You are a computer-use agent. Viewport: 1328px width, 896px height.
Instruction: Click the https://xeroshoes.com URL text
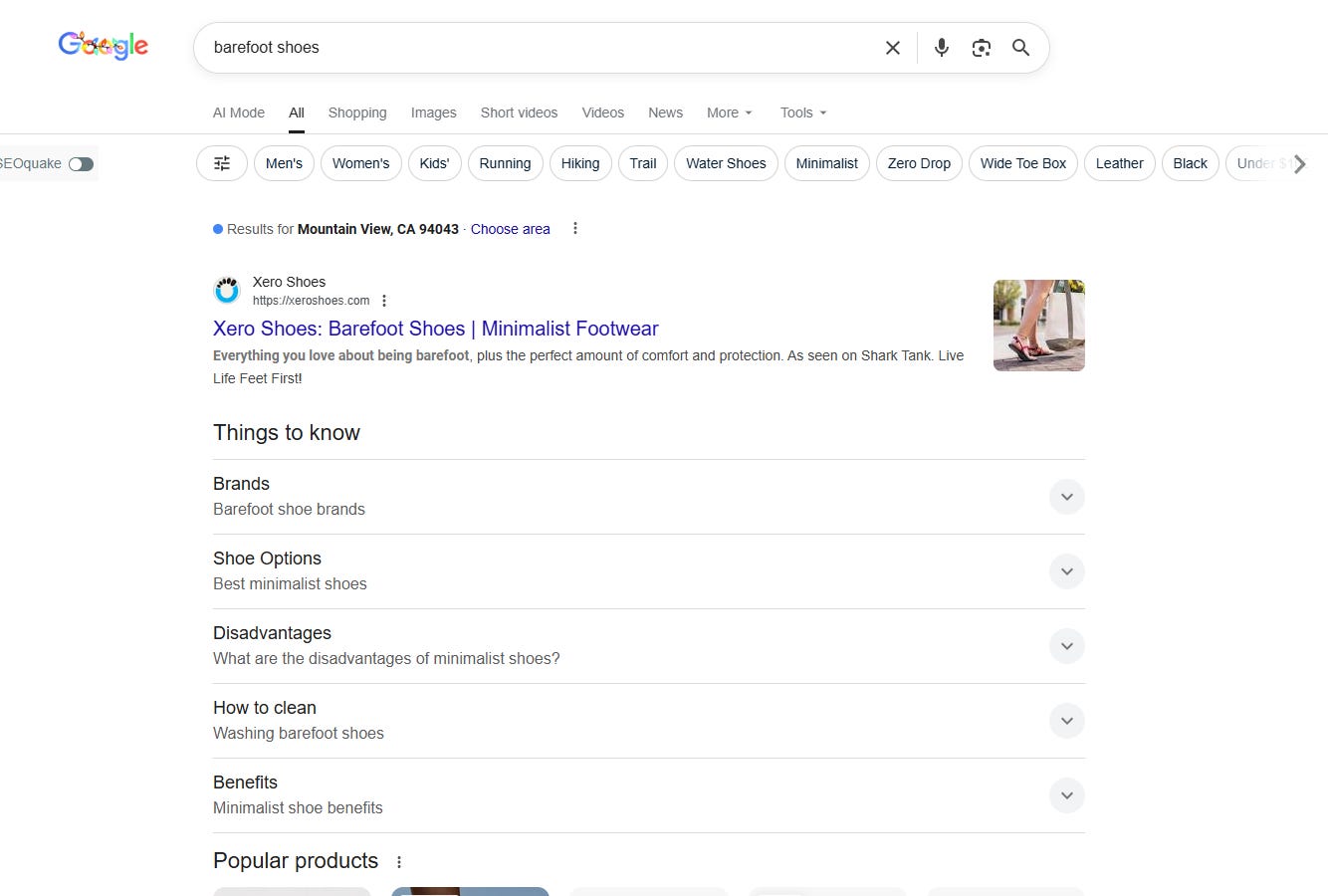point(311,301)
